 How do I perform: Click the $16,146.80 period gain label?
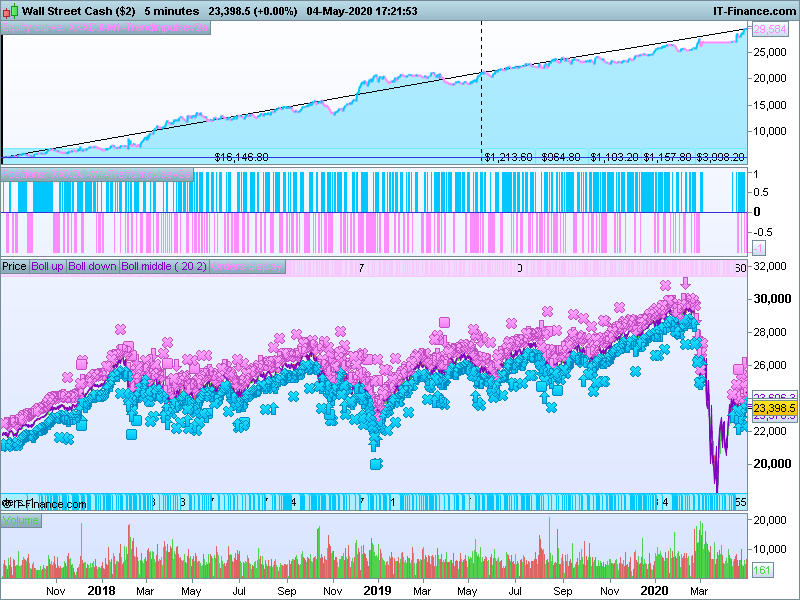tap(241, 157)
